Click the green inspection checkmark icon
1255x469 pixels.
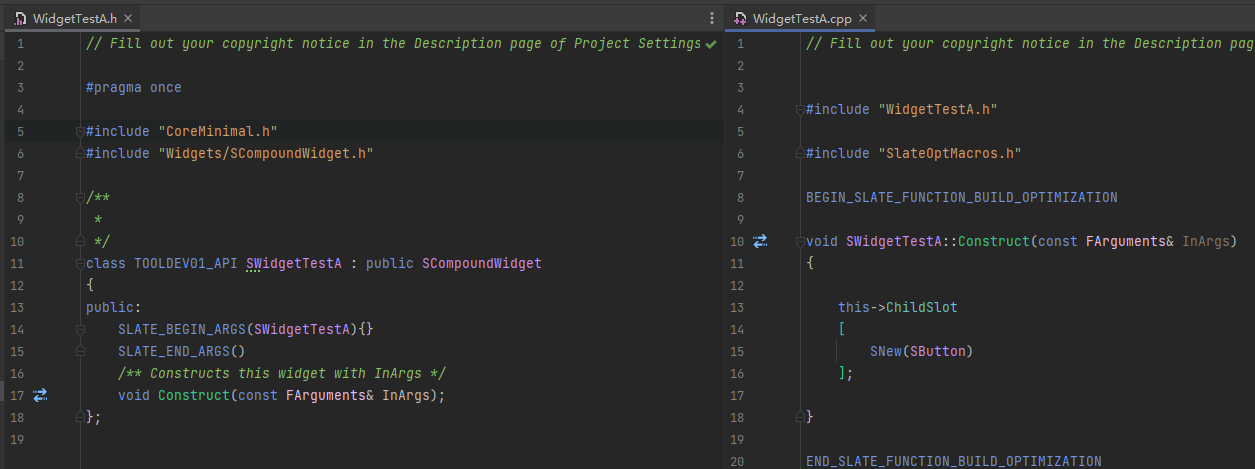point(711,44)
